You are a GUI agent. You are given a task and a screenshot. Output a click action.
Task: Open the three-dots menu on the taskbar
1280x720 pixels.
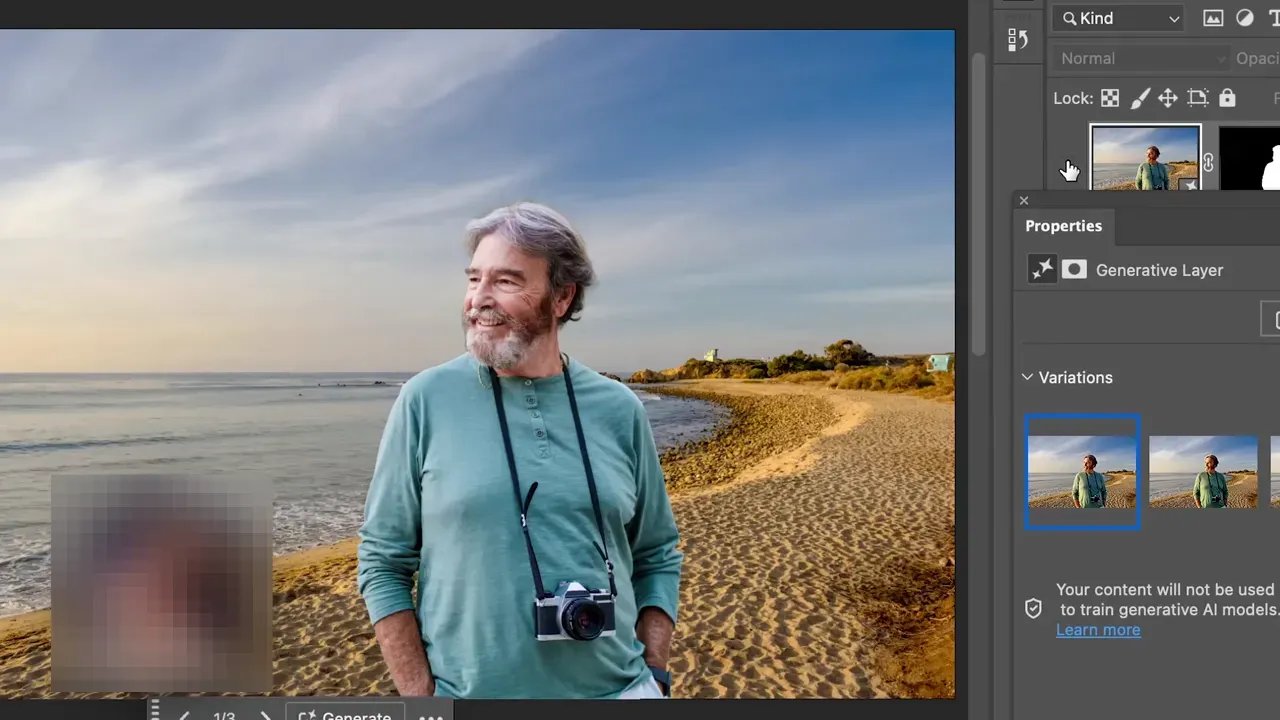pos(431,716)
